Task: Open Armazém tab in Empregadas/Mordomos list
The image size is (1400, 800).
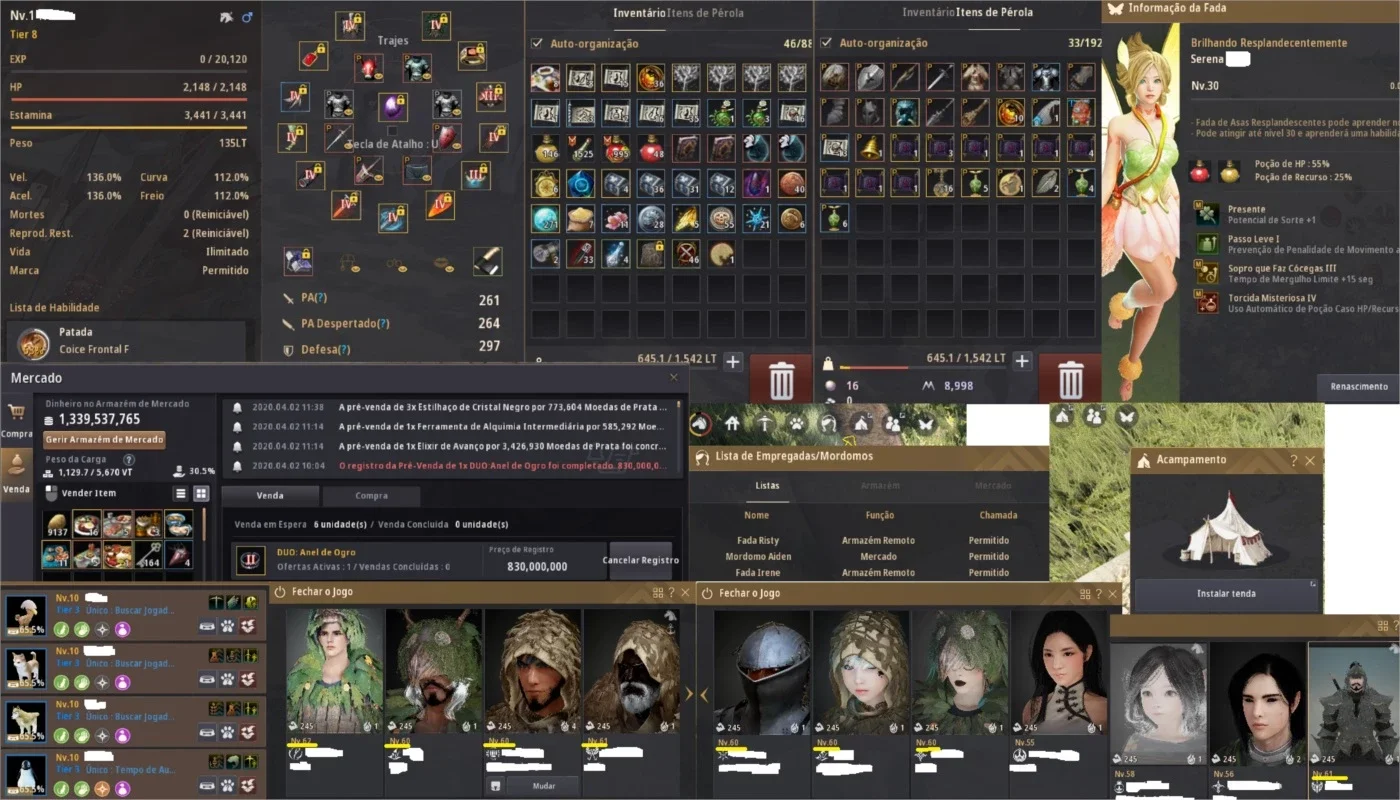Action: pos(880,486)
